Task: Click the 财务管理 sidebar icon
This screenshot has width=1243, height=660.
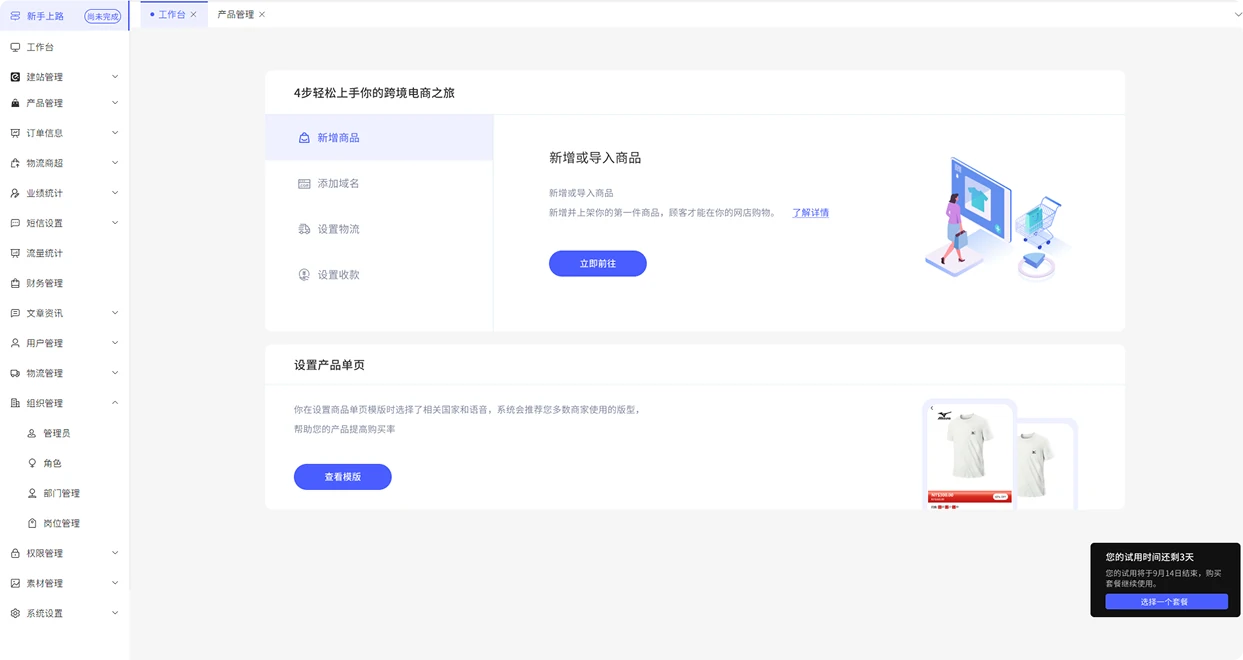Action: click(x=15, y=283)
